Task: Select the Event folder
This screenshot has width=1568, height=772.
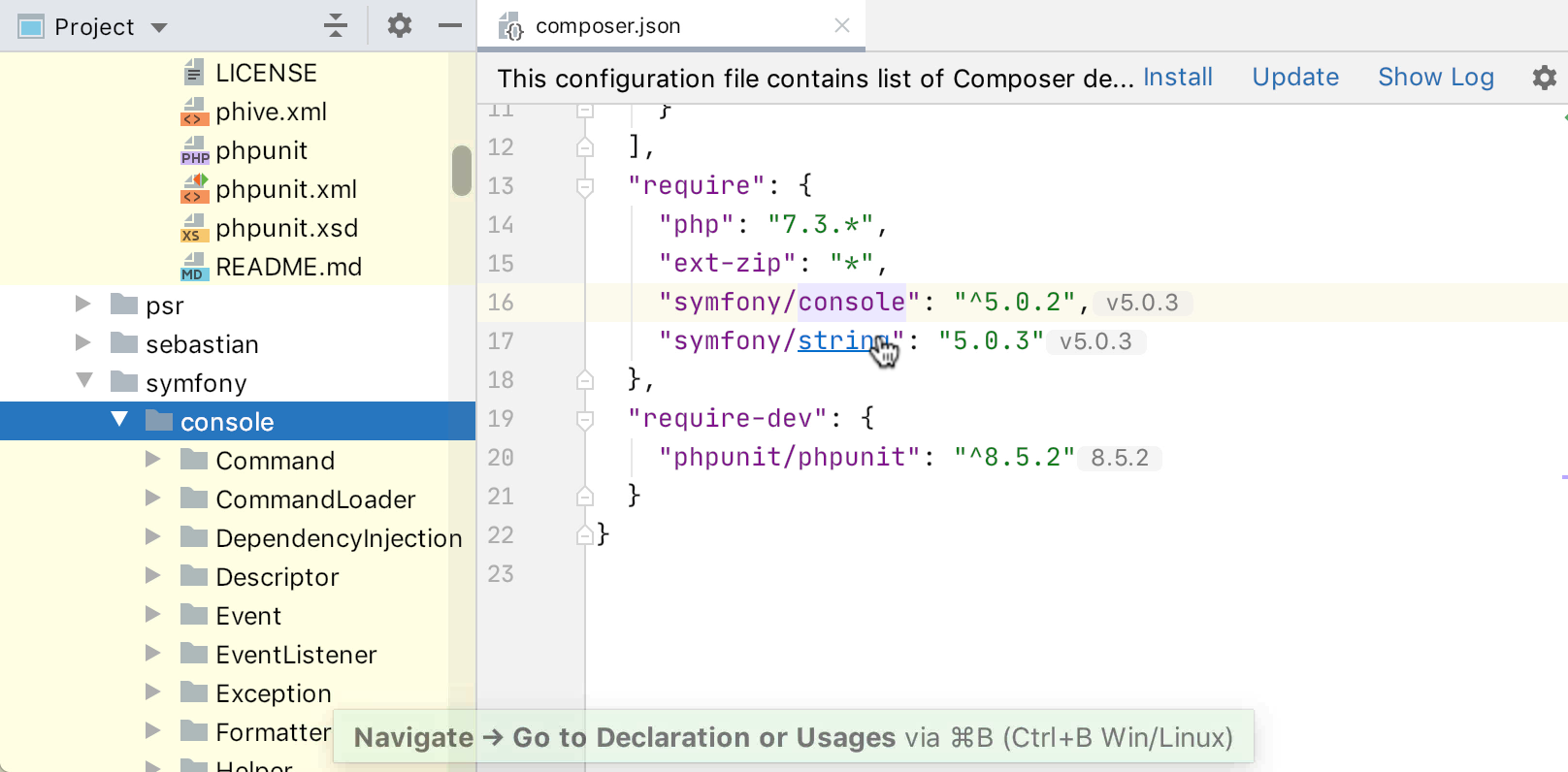Action: coord(238,616)
